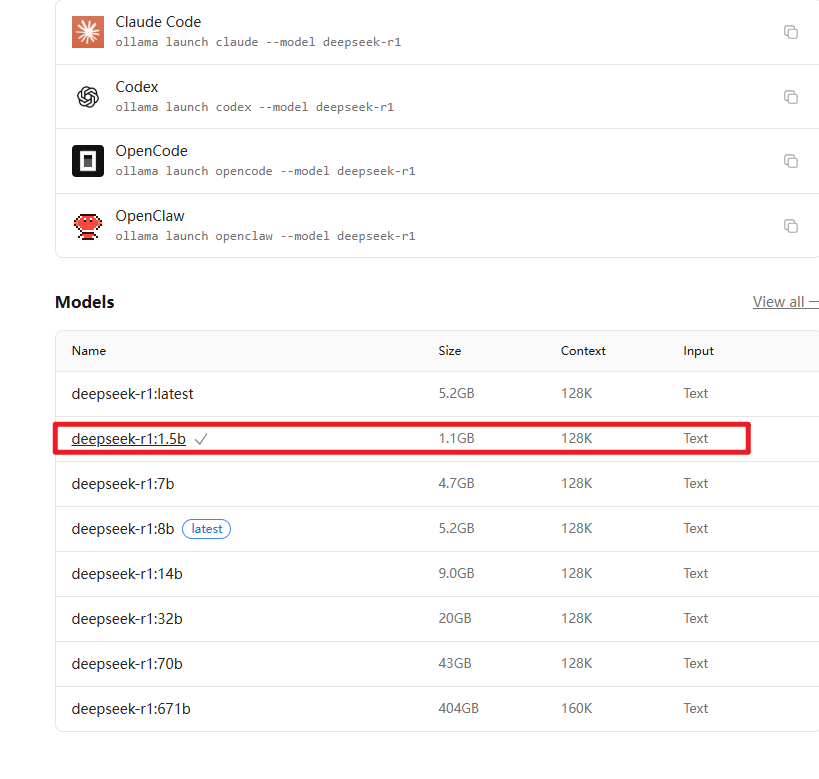819x779 pixels.
Task: Click the Models section heading
Action: pos(85,302)
